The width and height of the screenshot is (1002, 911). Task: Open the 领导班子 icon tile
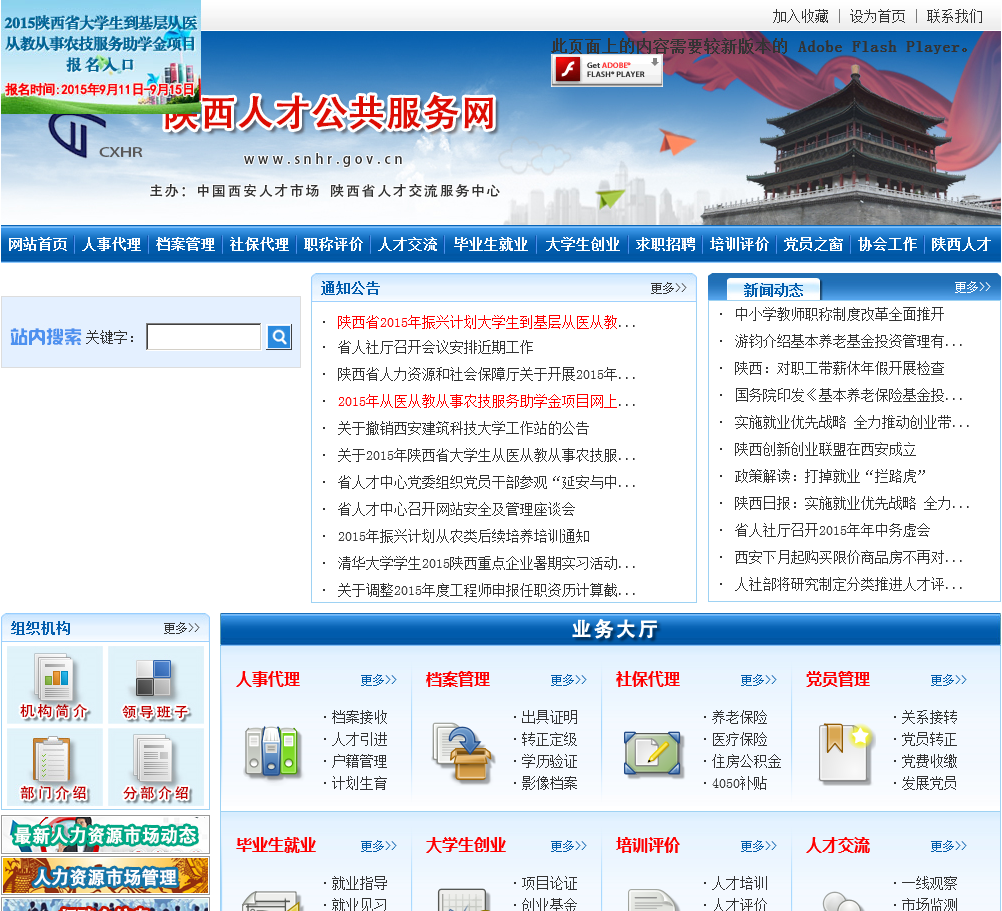[x=156, y=685]
